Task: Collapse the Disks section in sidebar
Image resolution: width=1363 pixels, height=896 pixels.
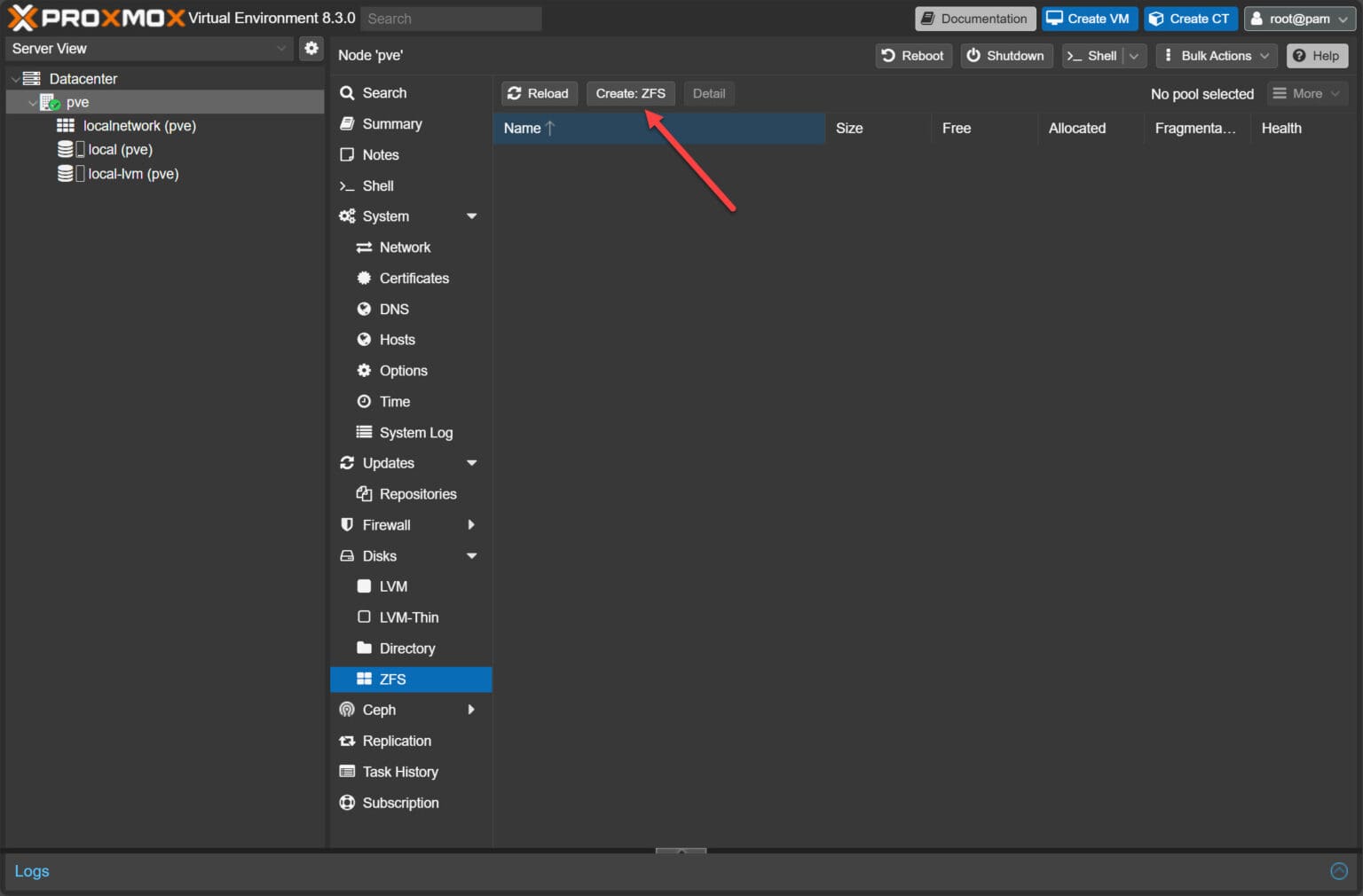Action: tap(472, 556)
